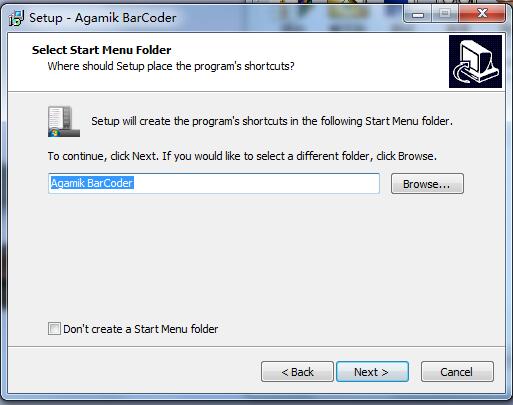The height and width of the screenshot is (405, 513).
Task: Click the greyed-out maximize button
Action: [445, 14]
